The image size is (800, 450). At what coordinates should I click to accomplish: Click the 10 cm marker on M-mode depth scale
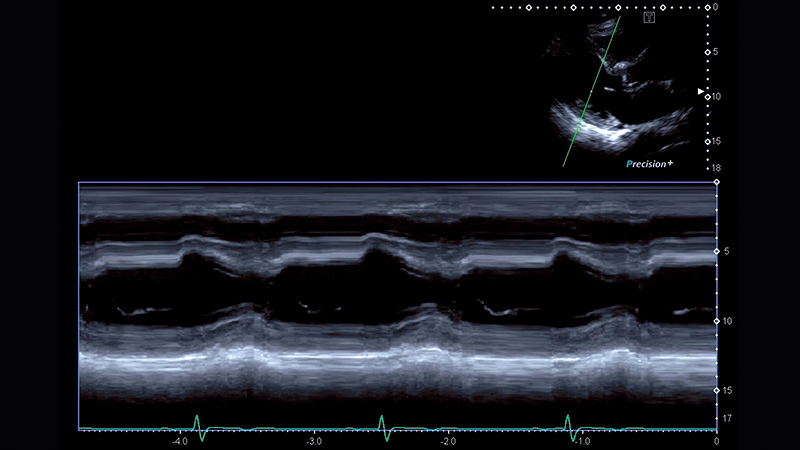coord(716,321)
